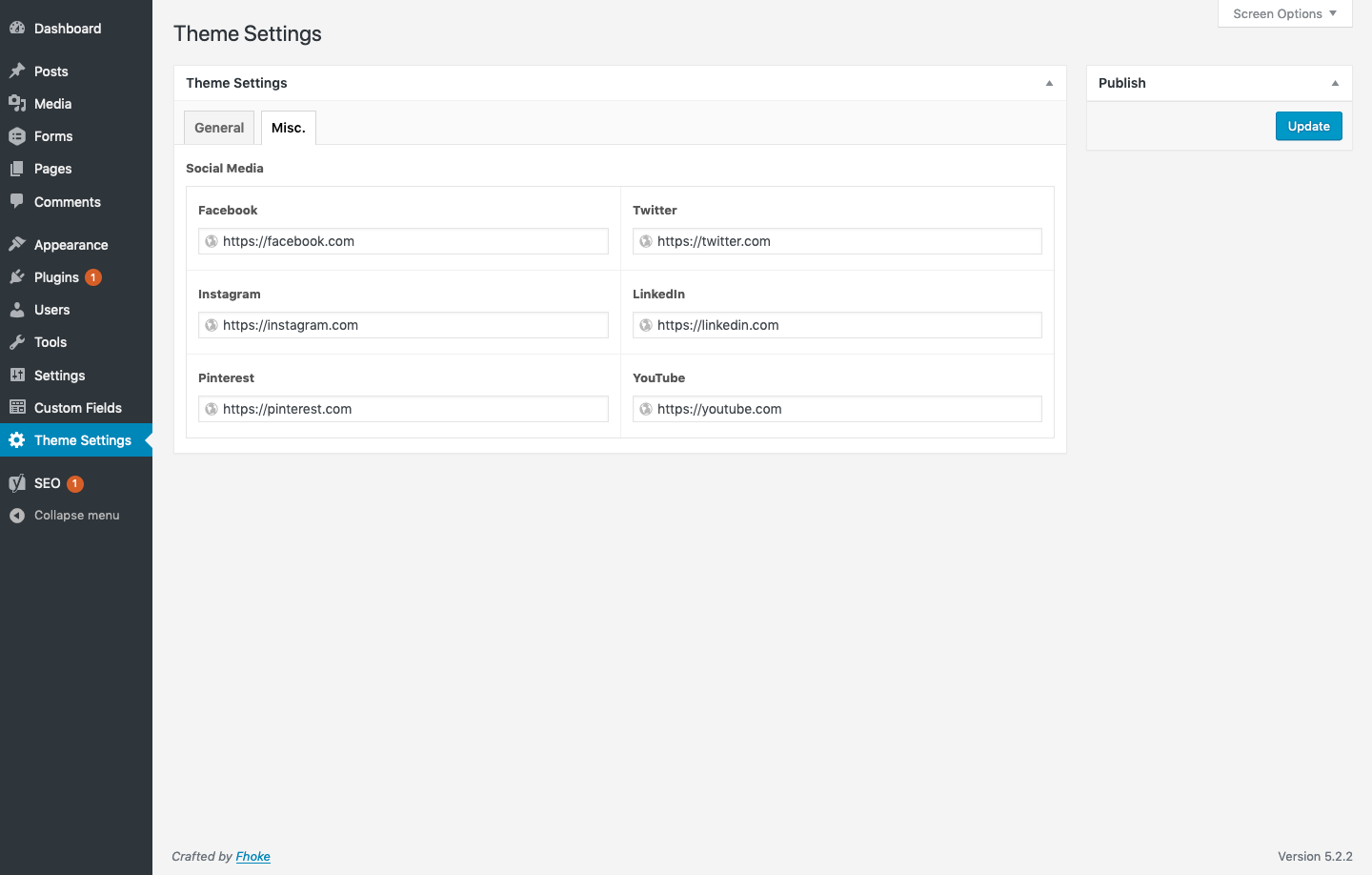The image size is (1372, 875).
Task: Follow the Fhoke footer link
Action: click(x=253, y=856)
